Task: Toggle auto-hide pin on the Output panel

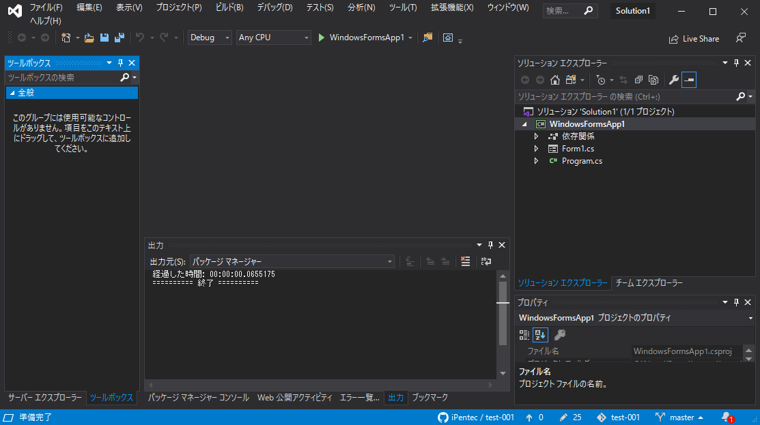Action: pos(491,245)
